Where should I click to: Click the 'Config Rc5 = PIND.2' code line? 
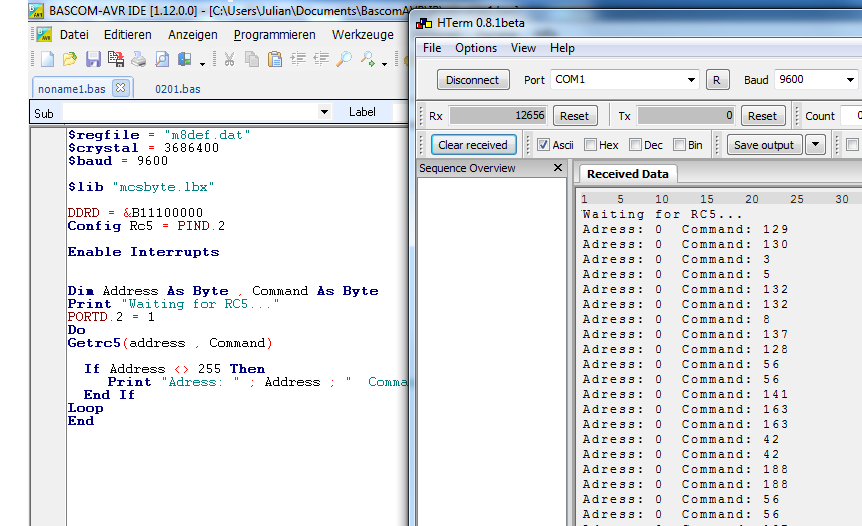[x=146, y=226]
